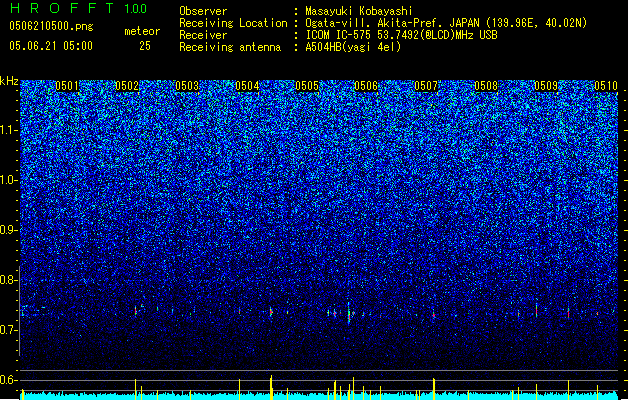This screenshot has height=400, width=629.
Task: Click the 0.8 frequency axis label
Action: point(9,280)
